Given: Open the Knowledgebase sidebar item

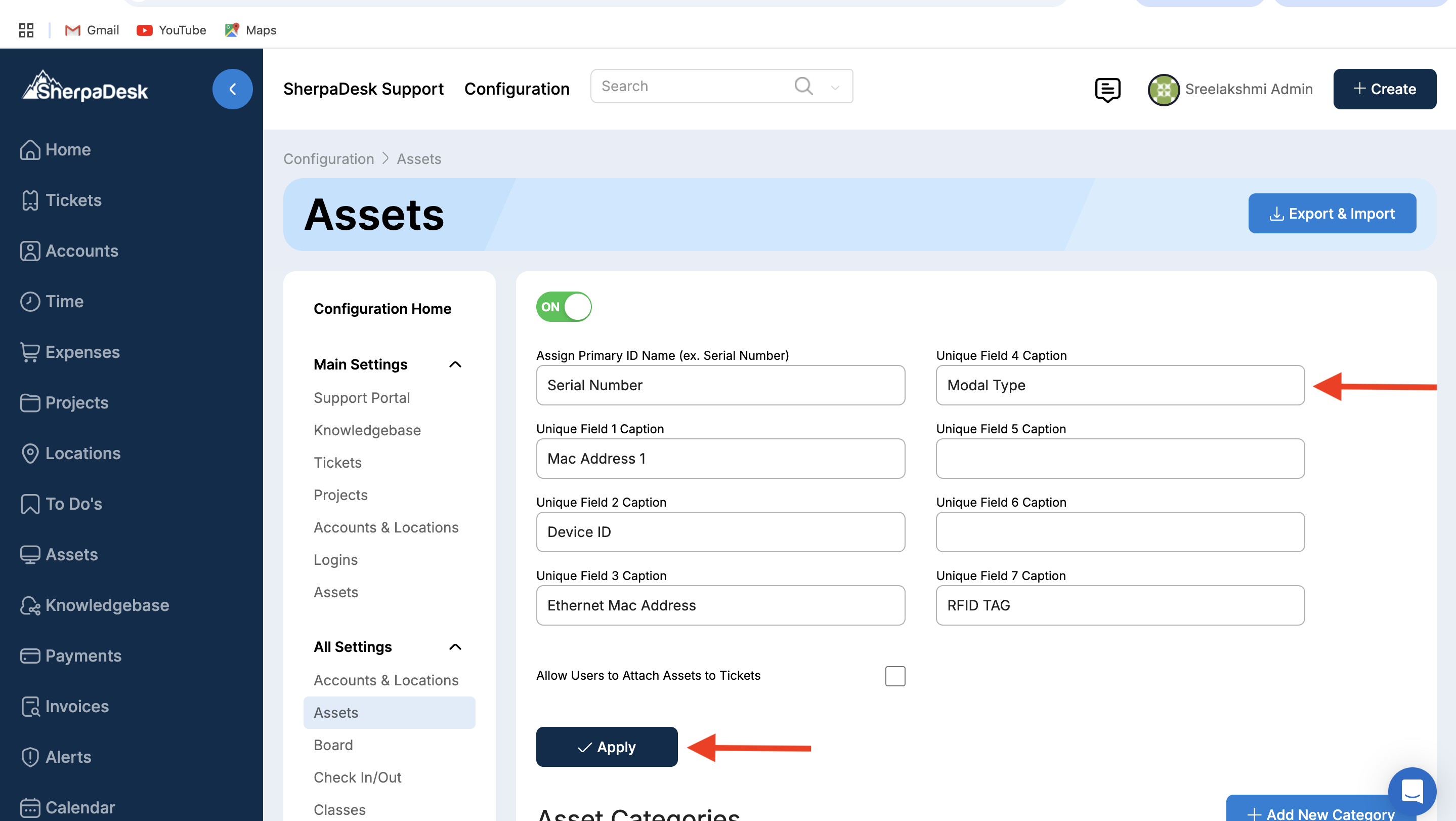Looking at the screenshot, I should click(107, 605).
